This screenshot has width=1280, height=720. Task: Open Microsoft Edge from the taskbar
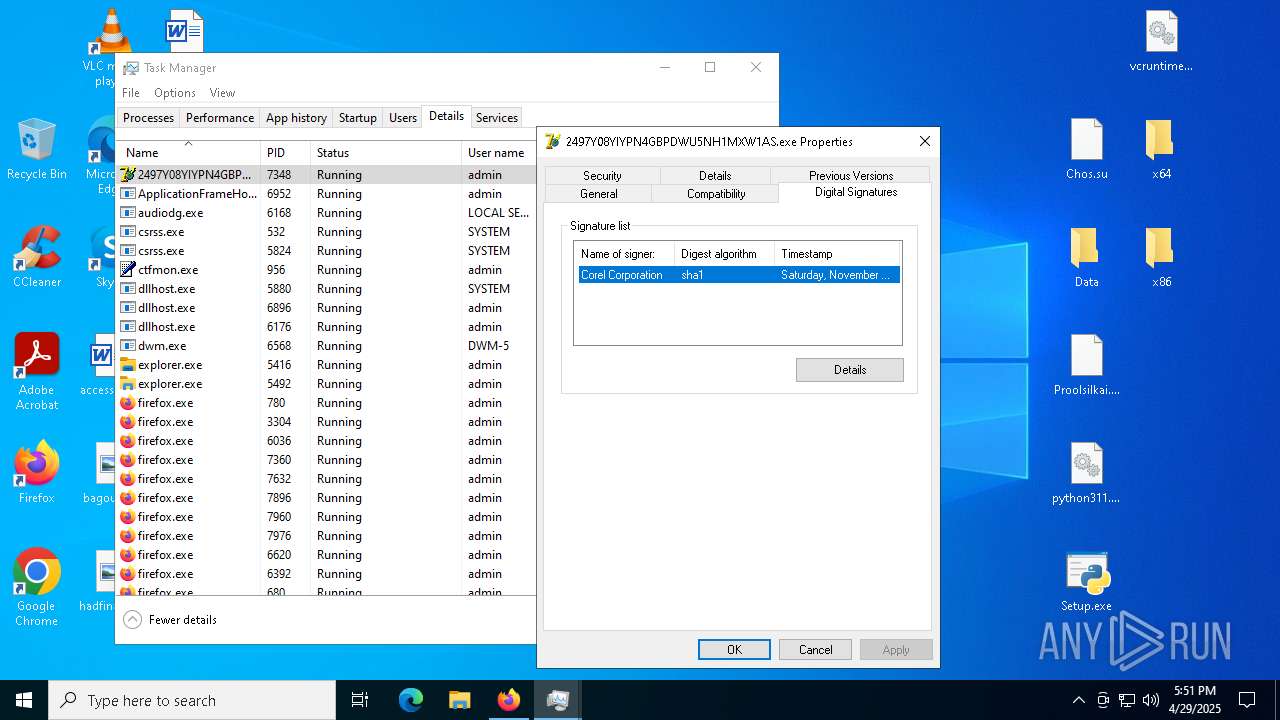[x=411, y=700]
